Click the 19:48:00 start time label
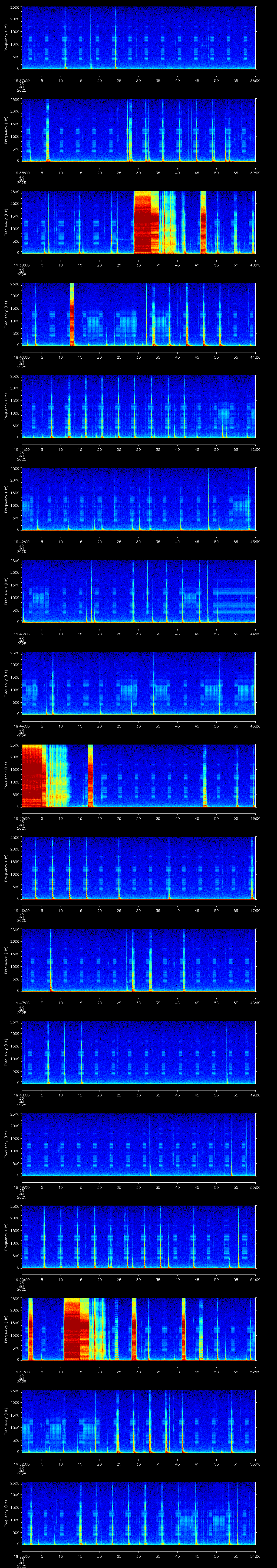Image resolution: width=277 pixels, height=1568 pixels. (x=21, y=1095)
